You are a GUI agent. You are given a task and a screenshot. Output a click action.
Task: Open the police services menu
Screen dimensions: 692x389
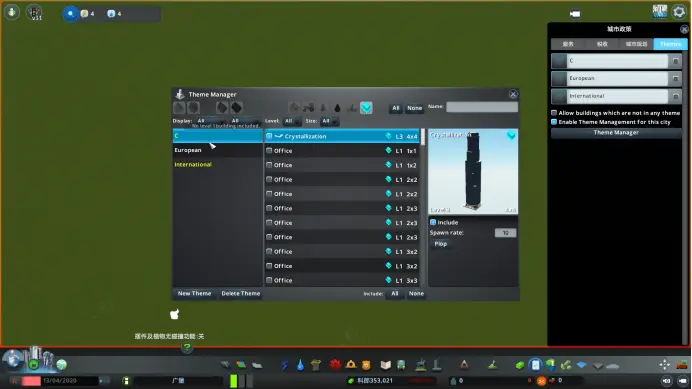point(366,365)
